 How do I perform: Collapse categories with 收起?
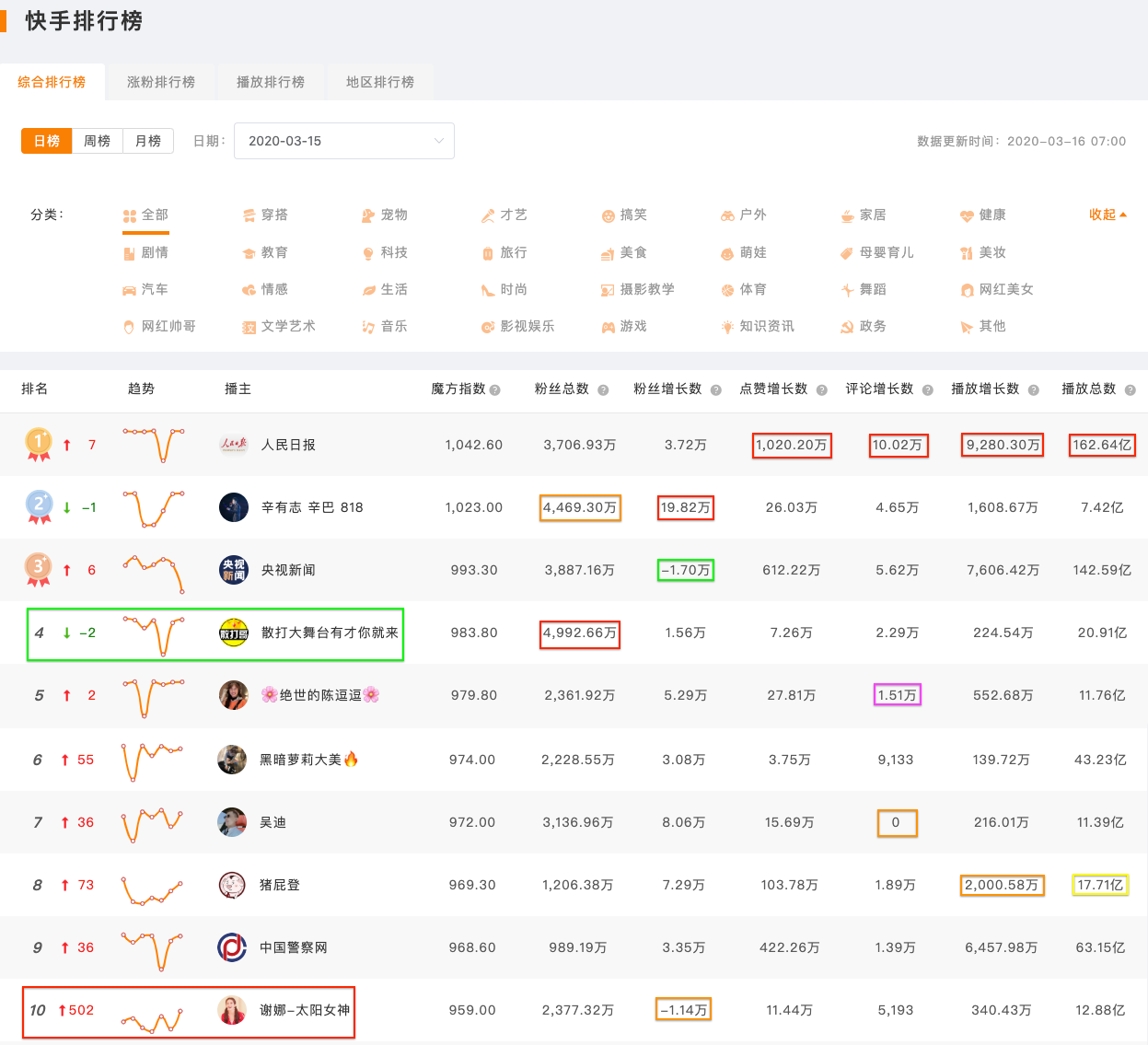pyautogui.click(x=1107, y=215)
